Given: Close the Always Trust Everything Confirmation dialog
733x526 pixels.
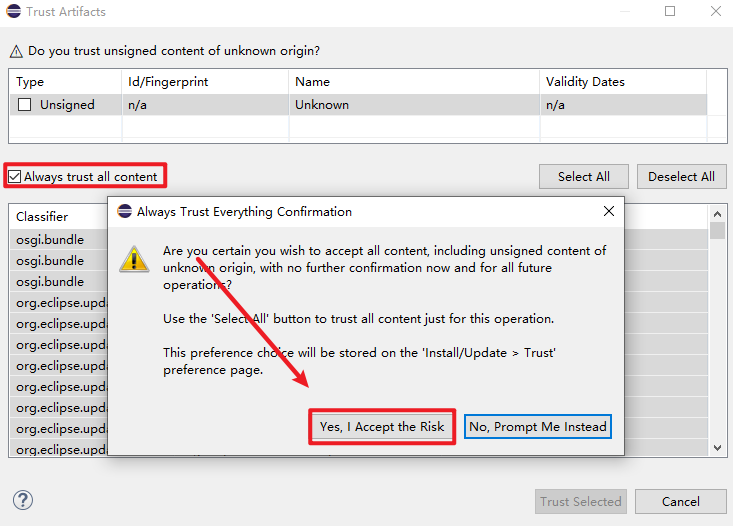Looking at the screenshot, I should pos(608,212).
